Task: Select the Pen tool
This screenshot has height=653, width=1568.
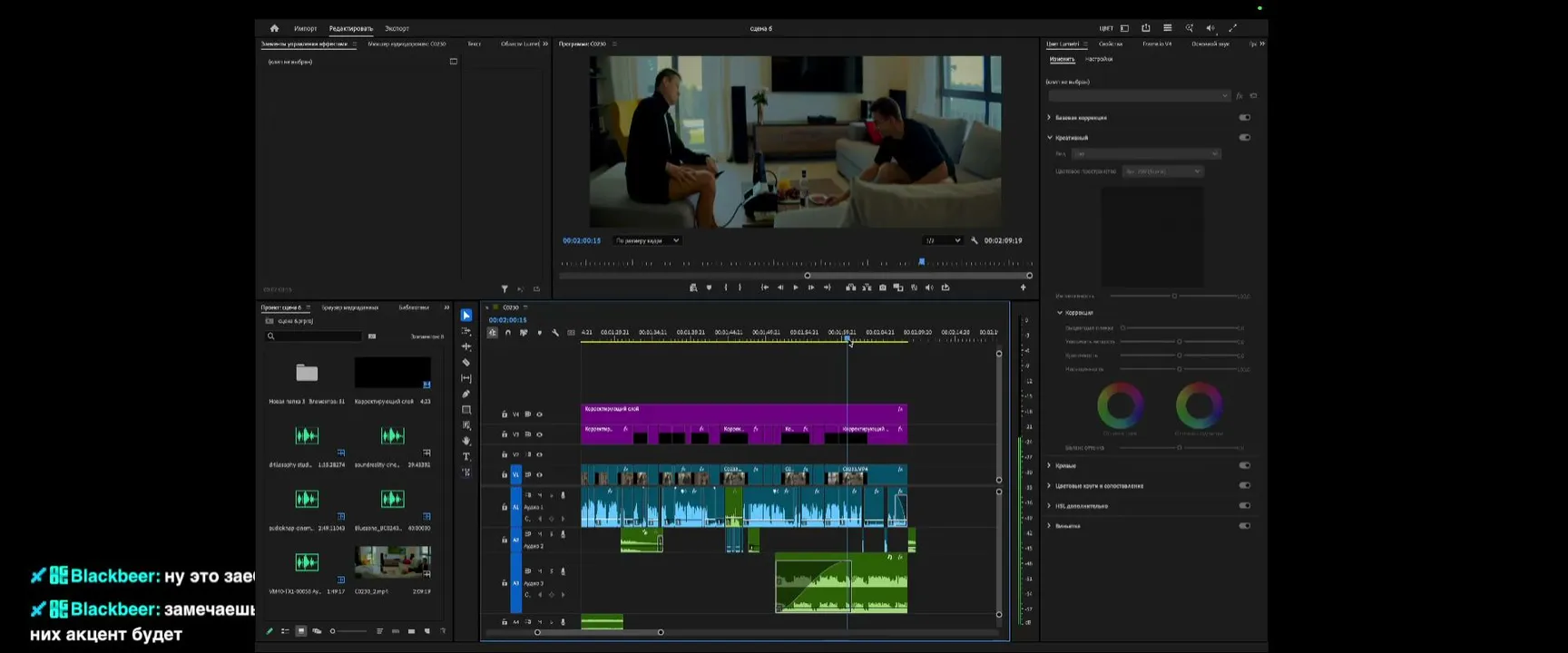Action: (466, 394)
